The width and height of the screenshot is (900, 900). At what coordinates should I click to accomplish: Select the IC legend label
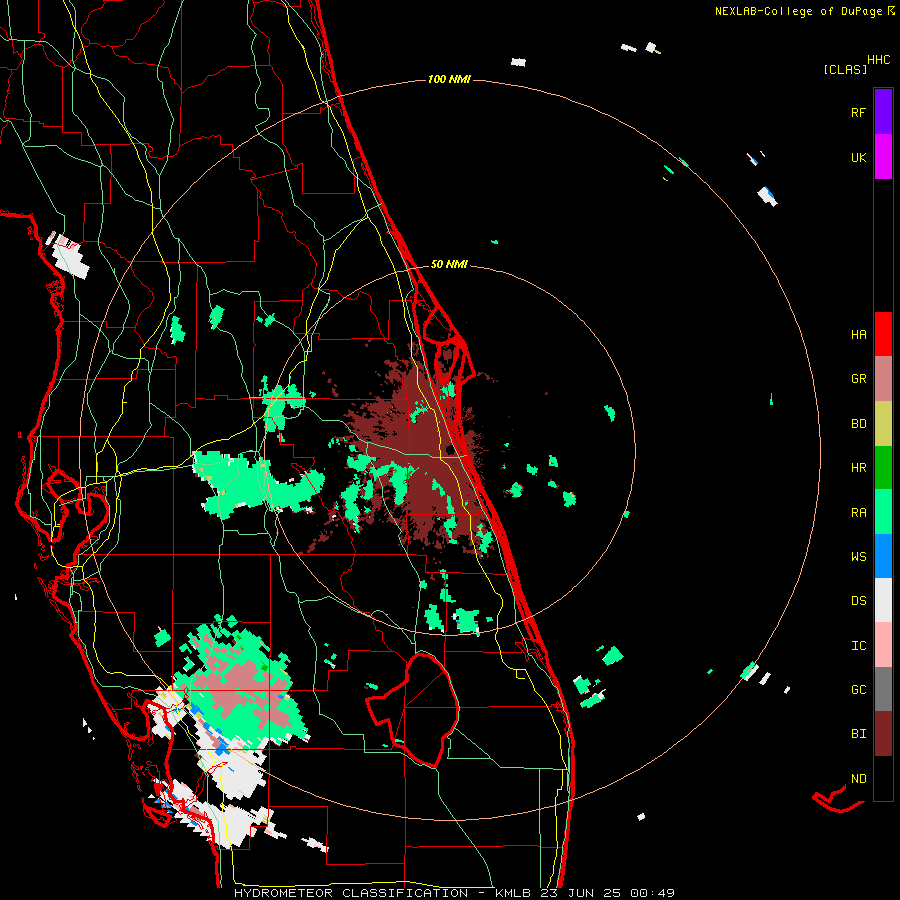(x=858, y=645)
